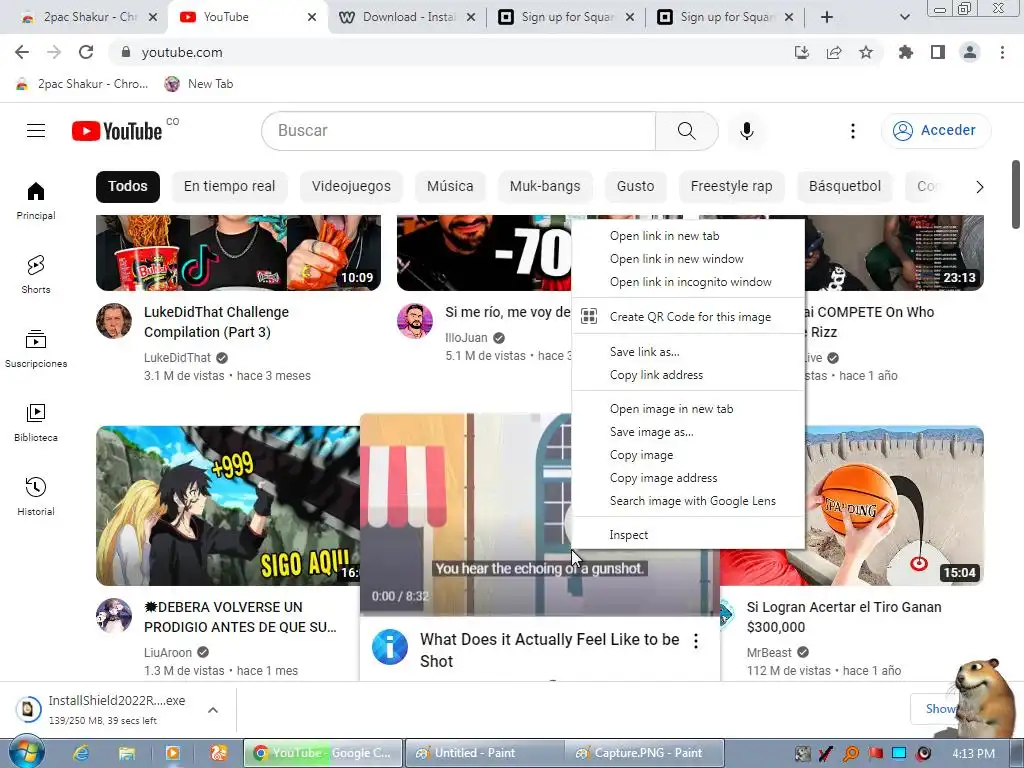Click the search magnifier button

coord(686,131)
